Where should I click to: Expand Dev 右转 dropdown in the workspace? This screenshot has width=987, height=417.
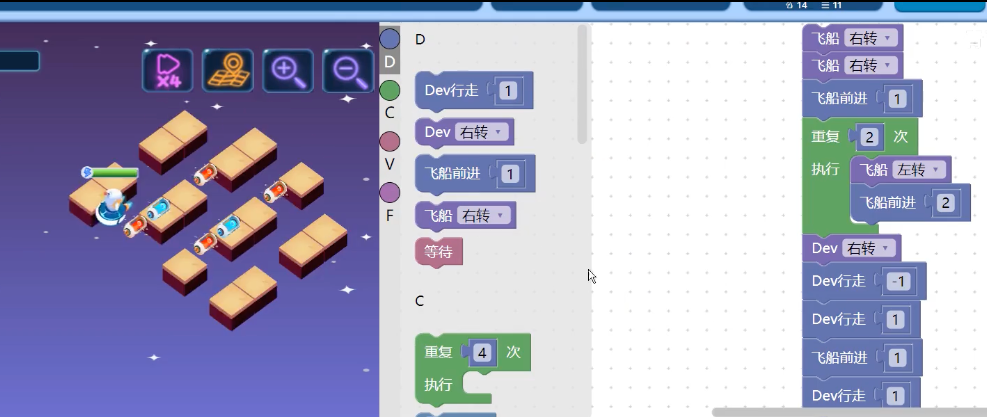coord(871,248)
